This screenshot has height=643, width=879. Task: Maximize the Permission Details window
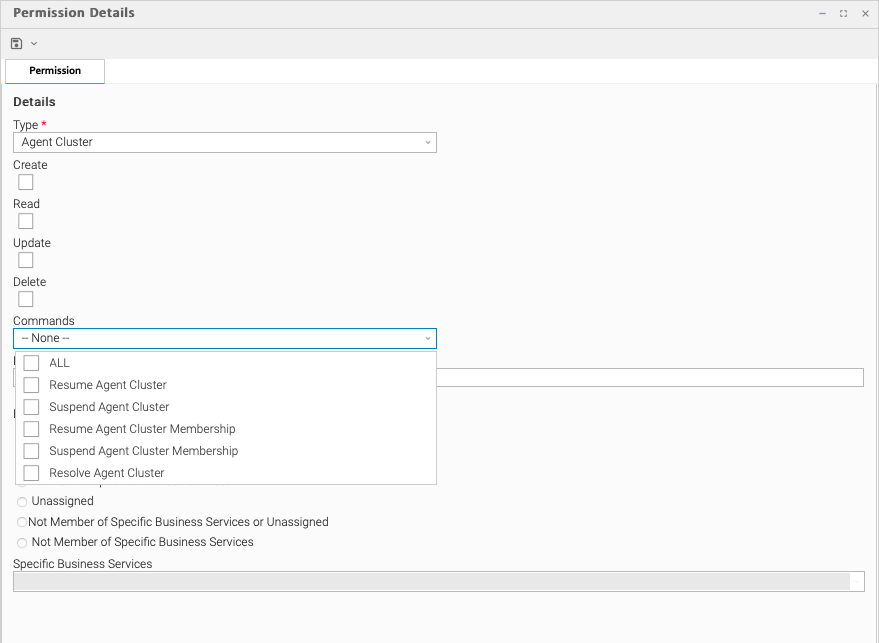tap(843, 14)
